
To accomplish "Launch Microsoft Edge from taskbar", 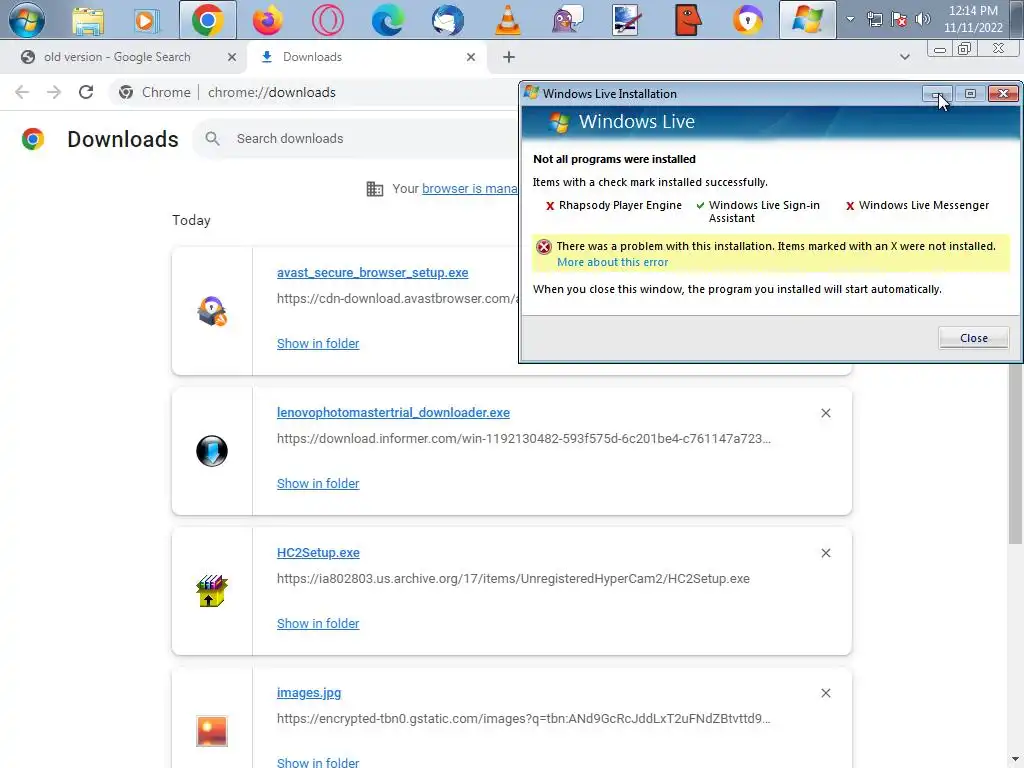I will [x=388, y=20].
